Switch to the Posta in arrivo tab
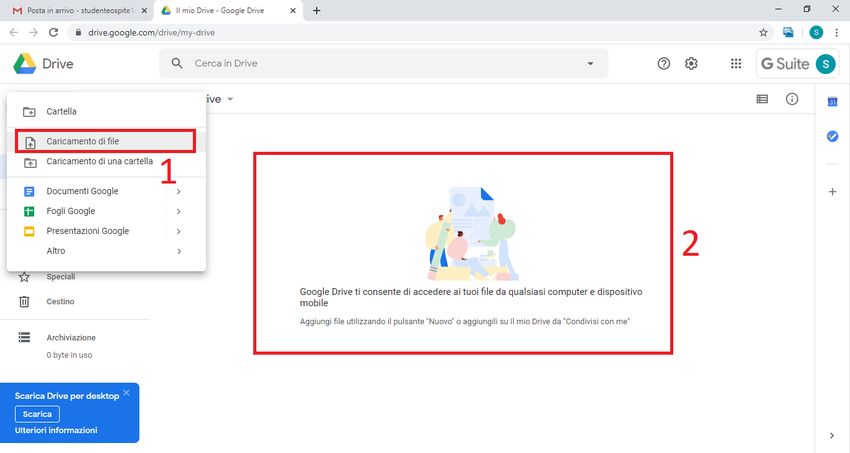The width and height of the screenshot is (850, 453). pyautogui.click(x=75, y=10)
